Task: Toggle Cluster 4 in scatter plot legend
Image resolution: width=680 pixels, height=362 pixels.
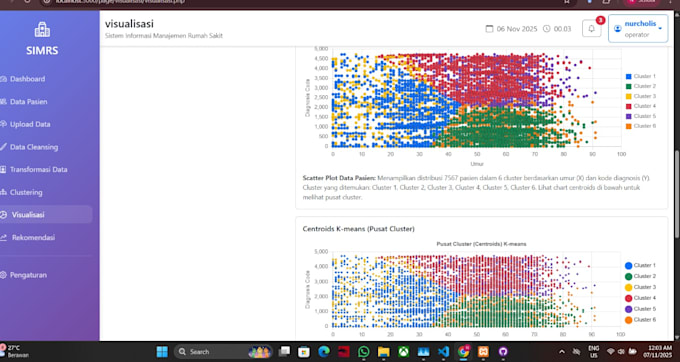Action: coord(641,106)
